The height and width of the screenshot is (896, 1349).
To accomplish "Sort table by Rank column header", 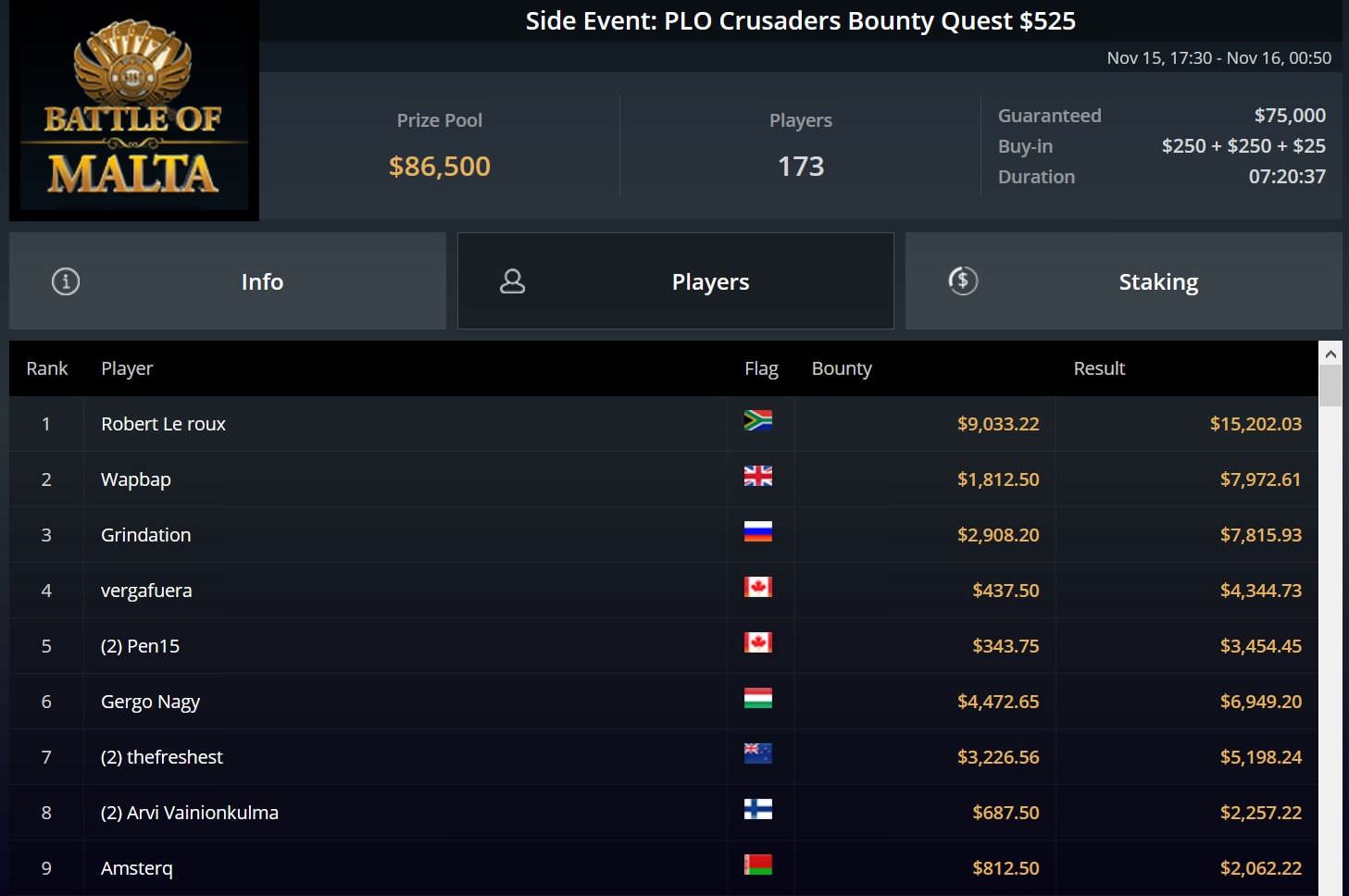I will pyautogui.click(x=47, y=368).
